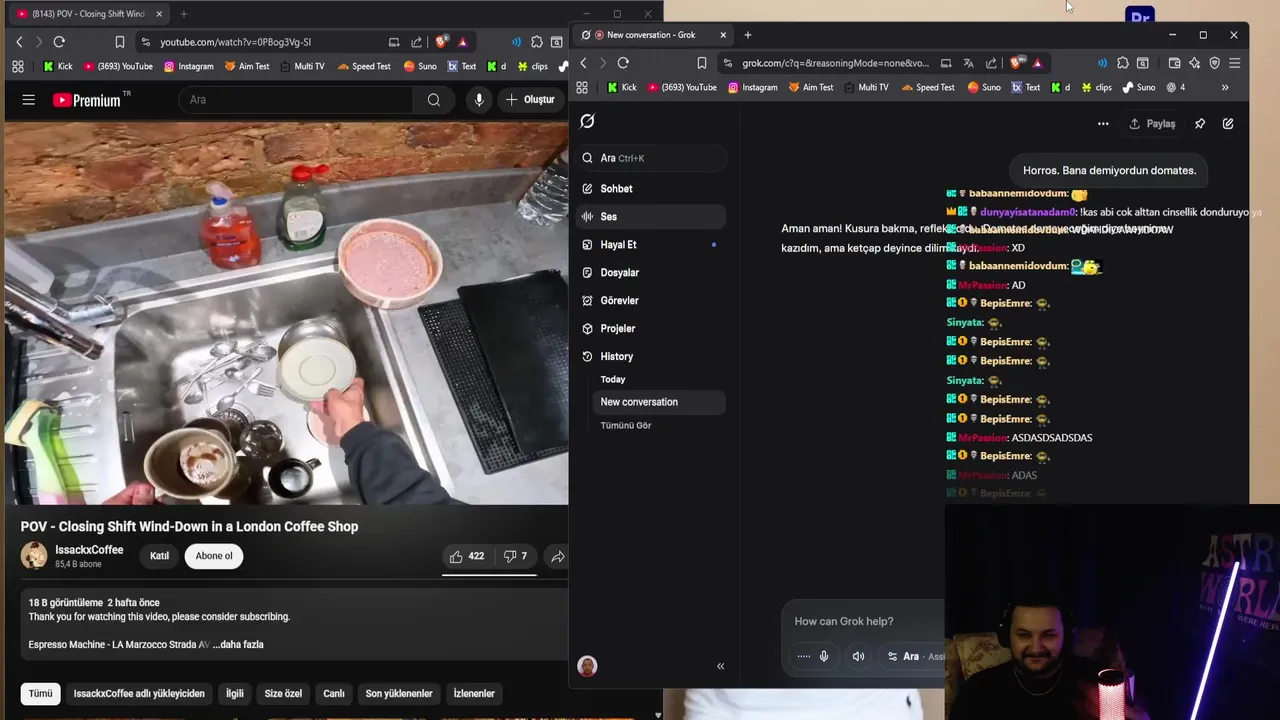Image resolution: width=1280 pixels, height=720 pixels.
Task: Share the YouTube video
Action: [x=557, y=556]
